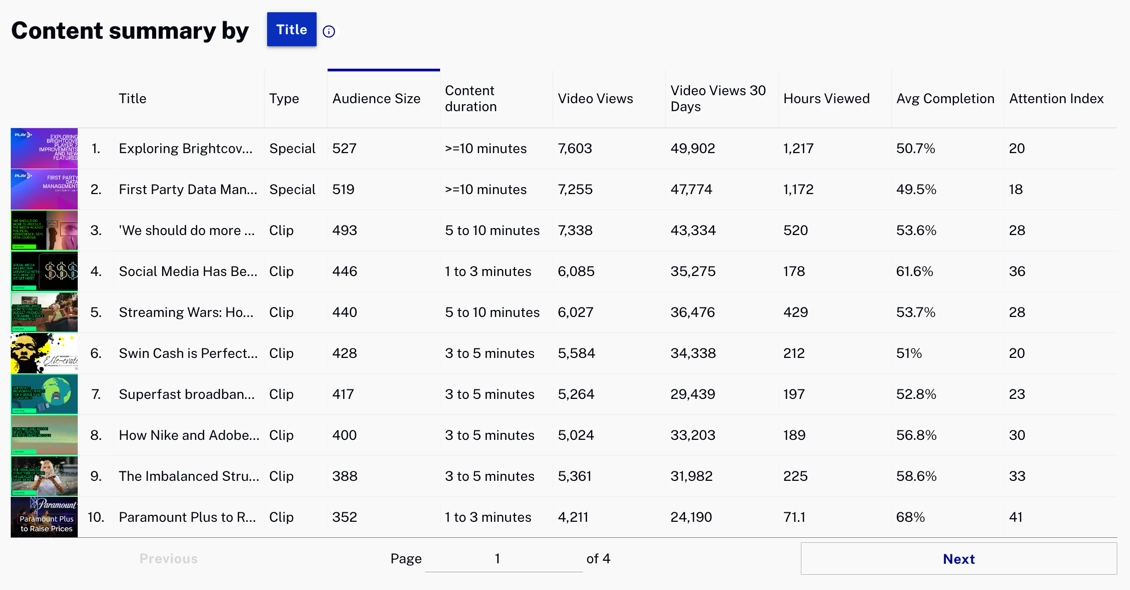Open the Title grouping dropdown button

(291, 30)
